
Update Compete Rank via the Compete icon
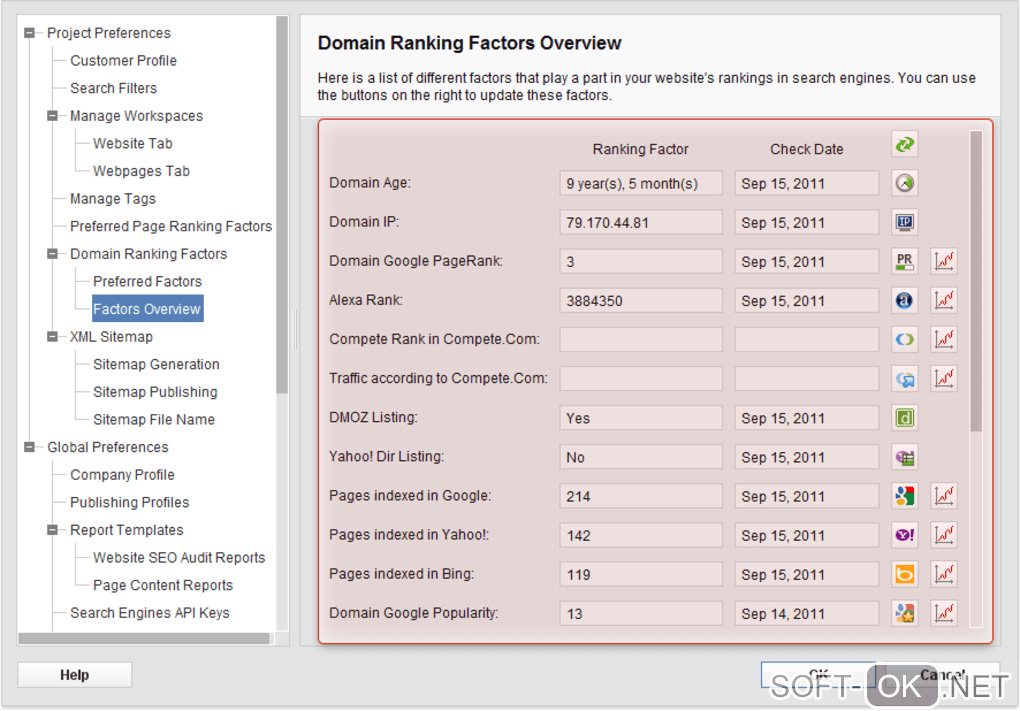tap(904, 340)
